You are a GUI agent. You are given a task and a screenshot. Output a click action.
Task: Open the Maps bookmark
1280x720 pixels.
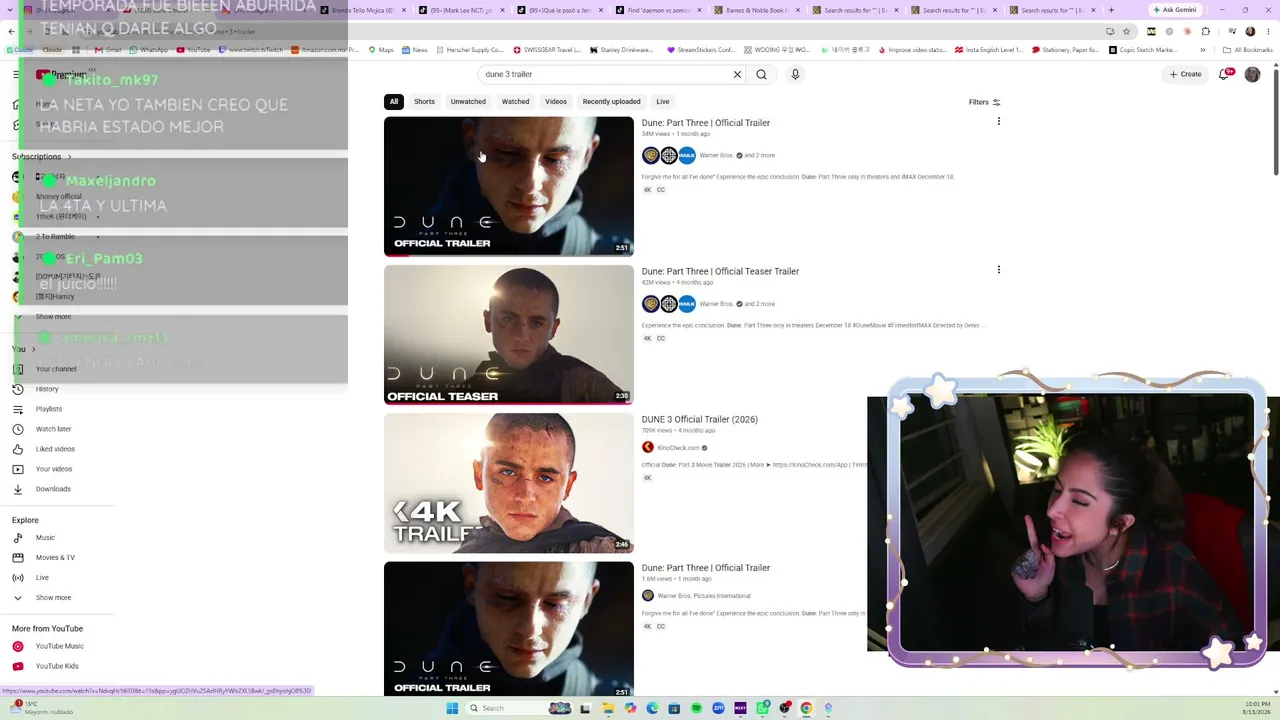(380, 50)
